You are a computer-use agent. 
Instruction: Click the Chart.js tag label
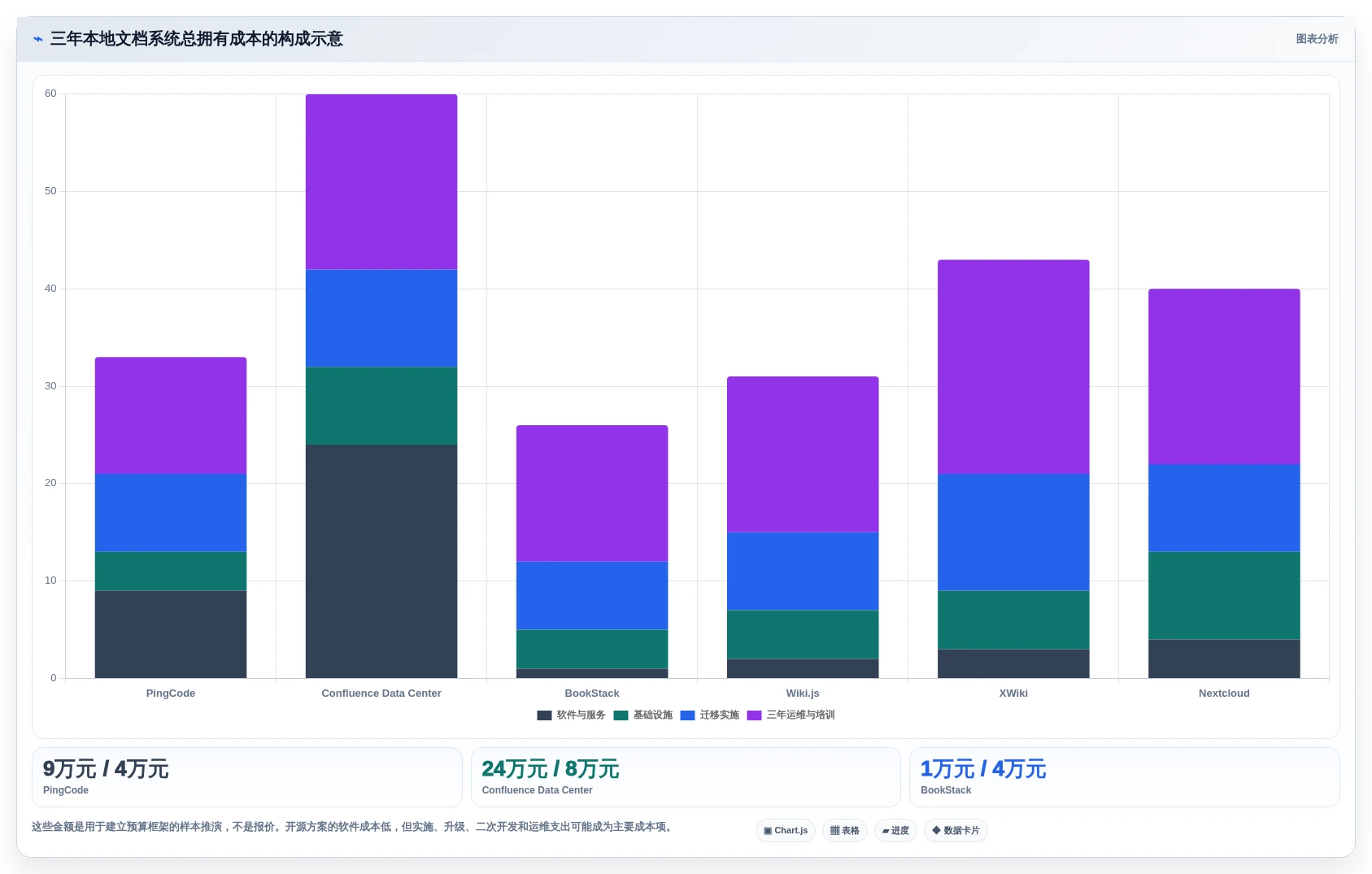click(791, 831)
